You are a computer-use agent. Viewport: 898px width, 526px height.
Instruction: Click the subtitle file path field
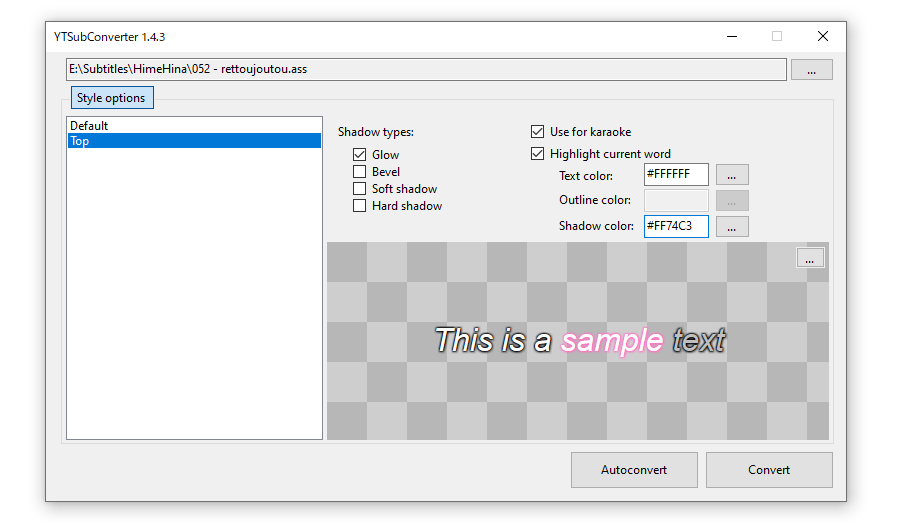pos(426,69)
